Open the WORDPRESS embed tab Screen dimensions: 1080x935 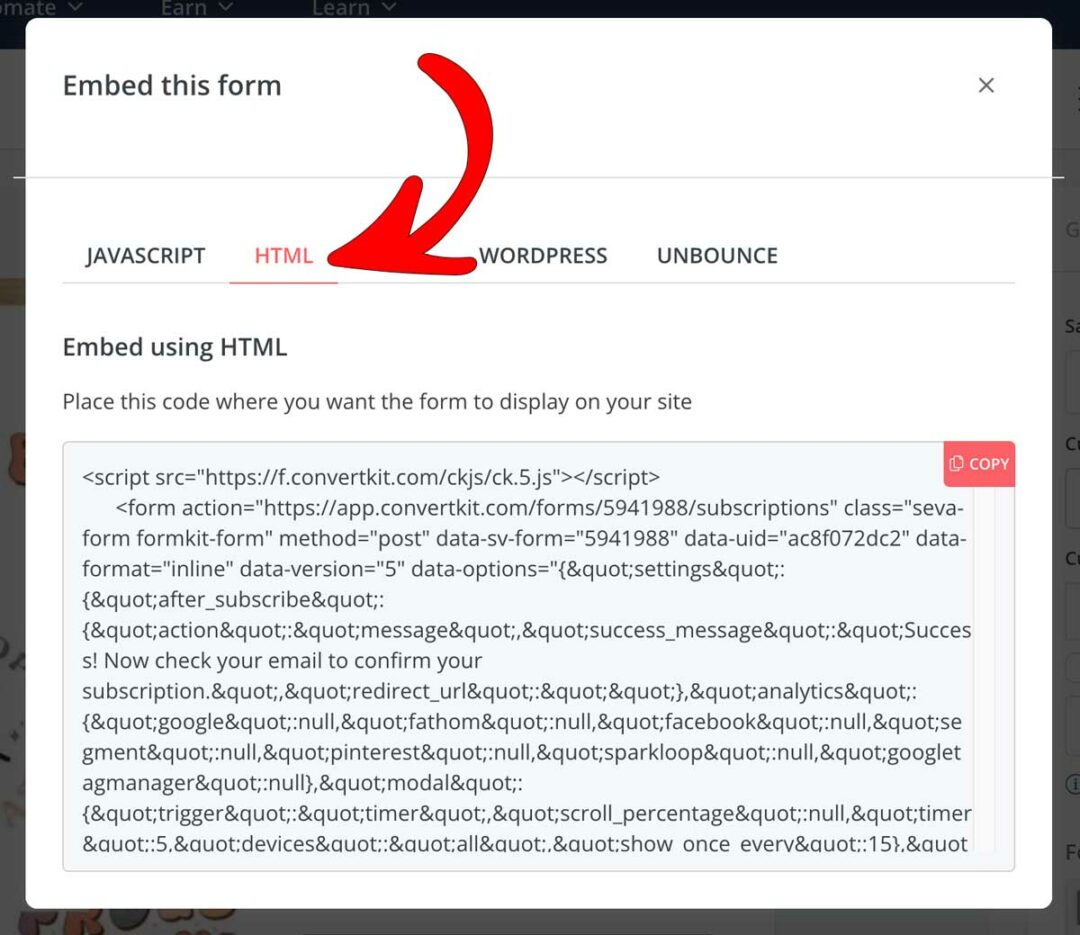pyautogui.click(x=543, y=256)
